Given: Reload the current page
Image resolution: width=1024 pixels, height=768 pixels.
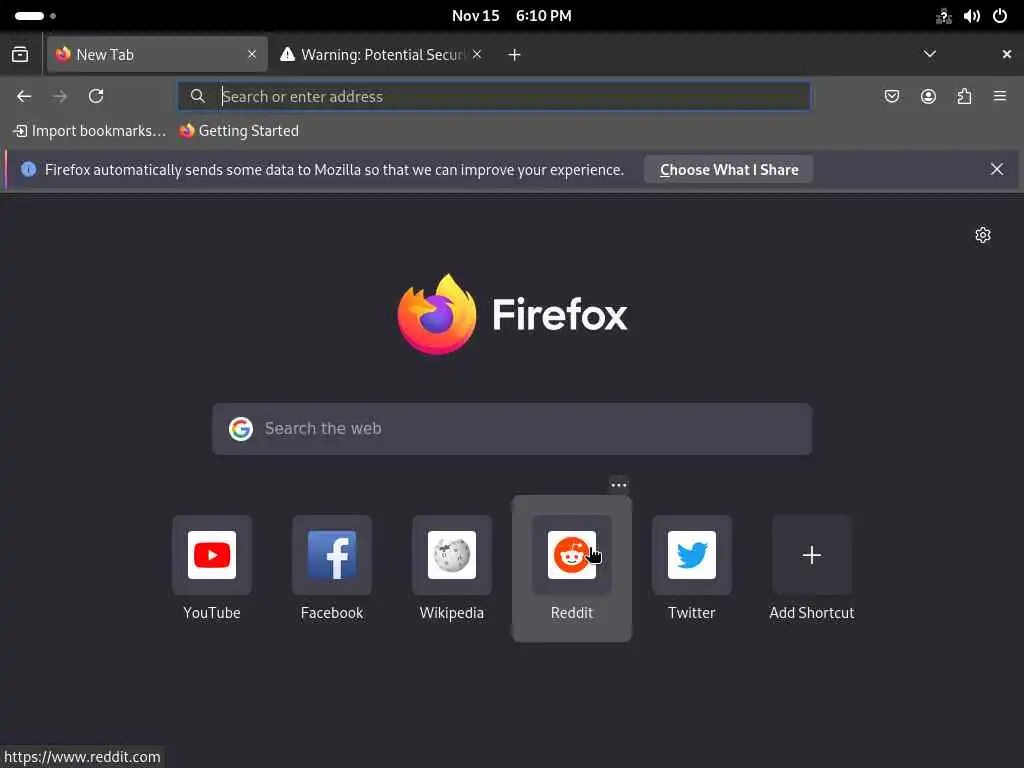Looking at the screenshot, I should (x=96, y=97).
